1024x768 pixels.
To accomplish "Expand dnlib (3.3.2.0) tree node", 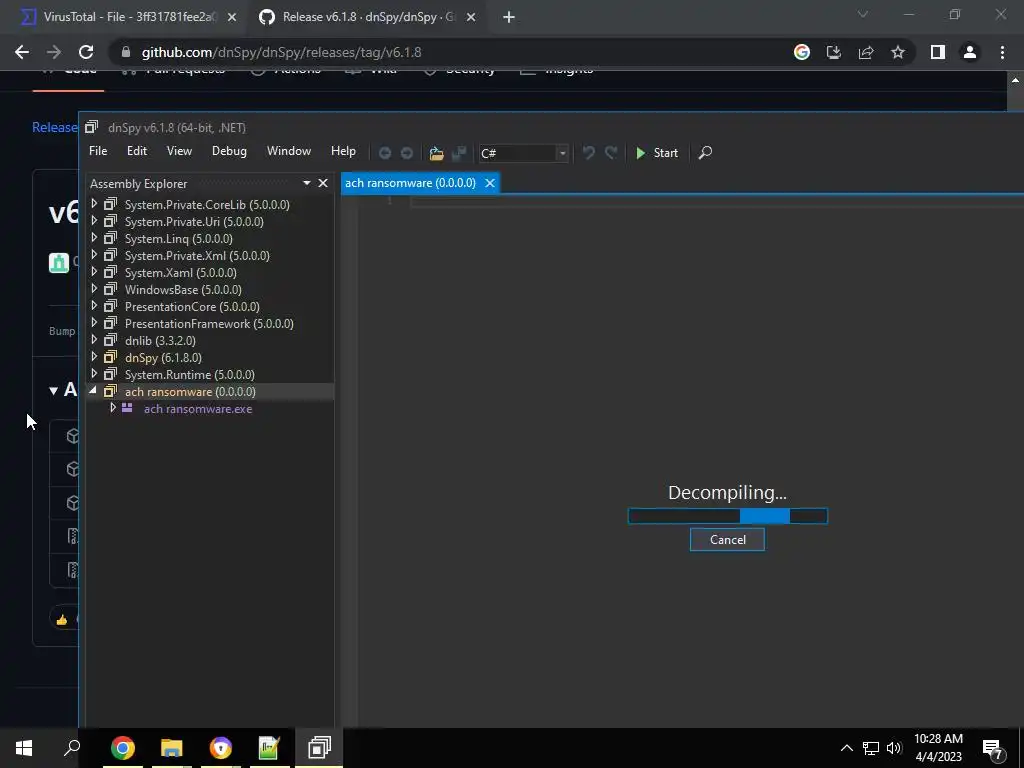I will click(94, 340).
